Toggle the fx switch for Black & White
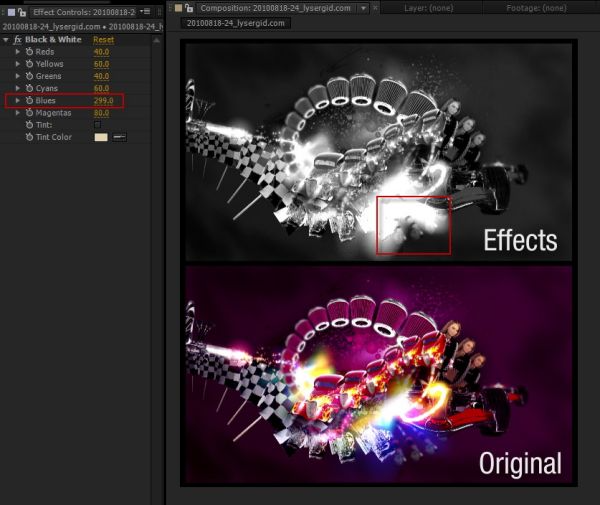Image resolution: width=600 pixels, height=505 pixels. pyautogui.click(x=17, y=40)
